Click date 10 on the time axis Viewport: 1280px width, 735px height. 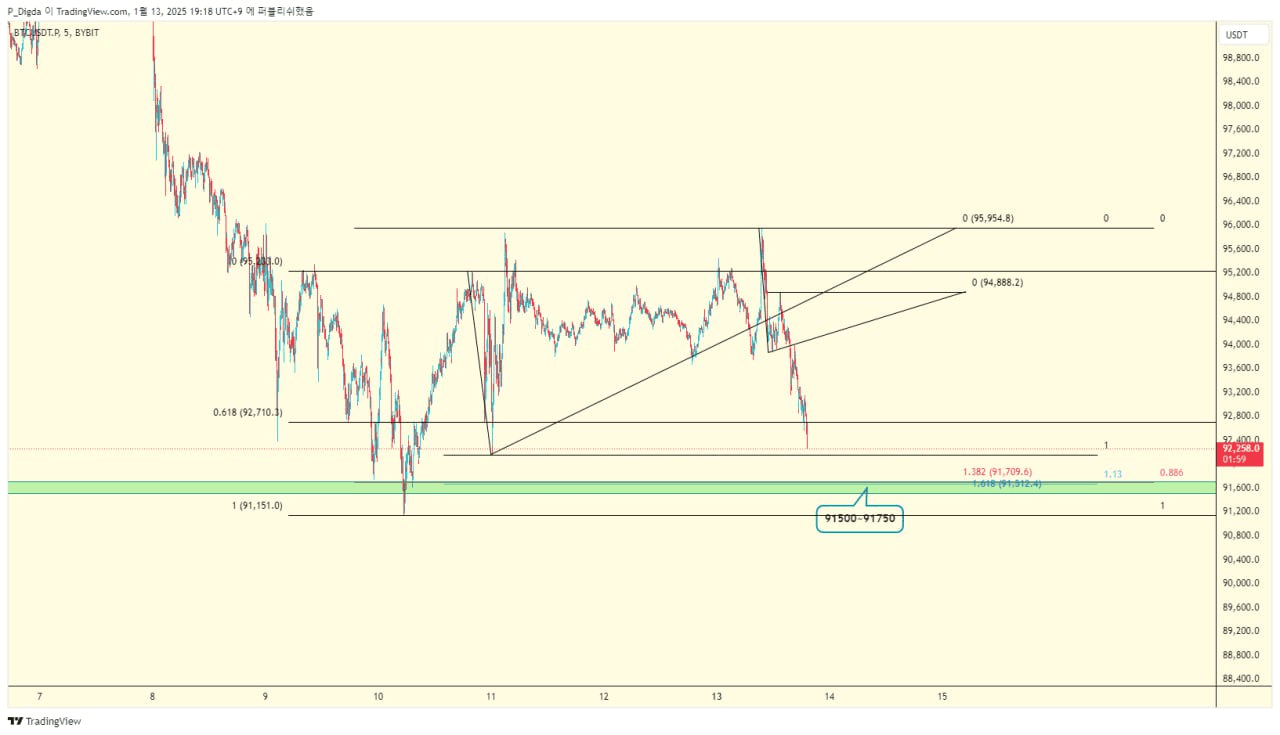point(378,695)
